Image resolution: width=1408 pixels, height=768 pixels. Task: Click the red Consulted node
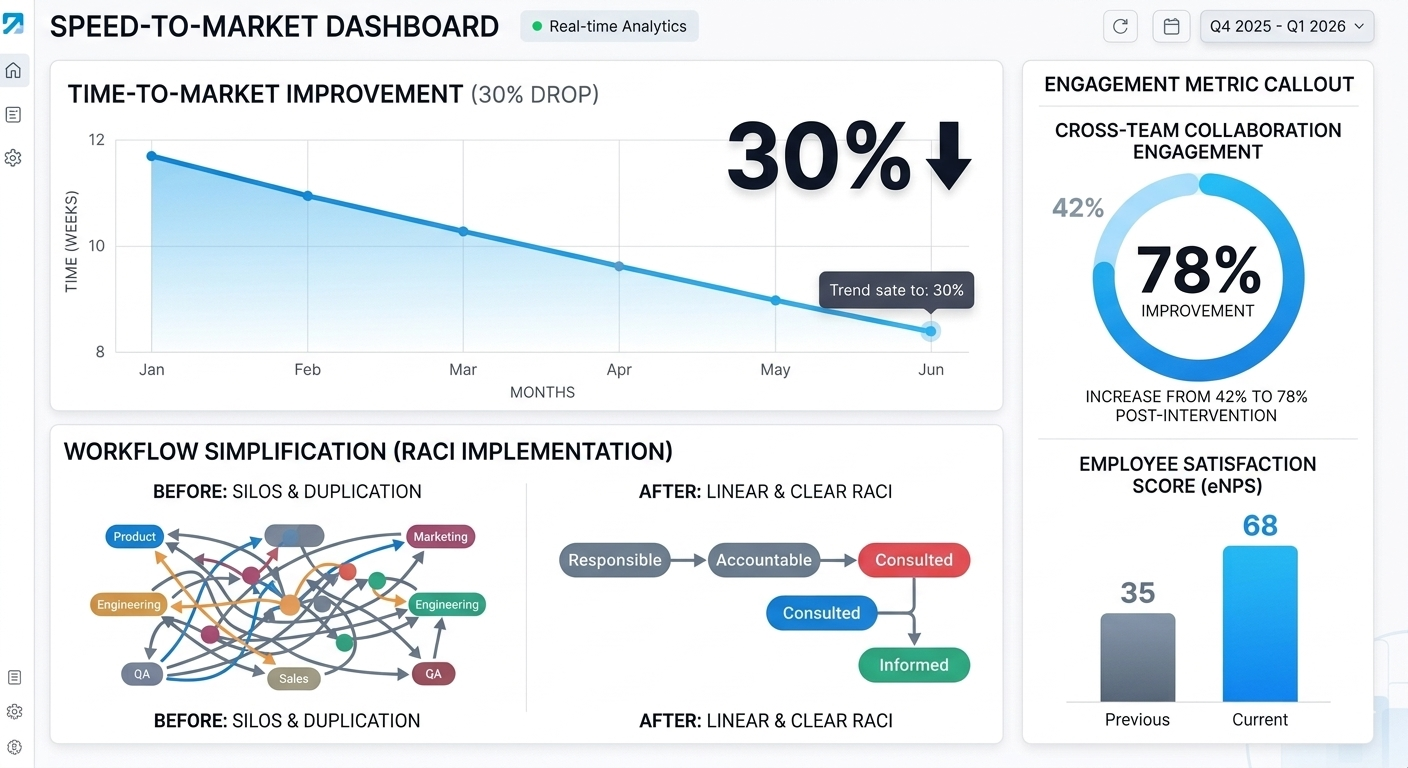(x=914, y=560)
